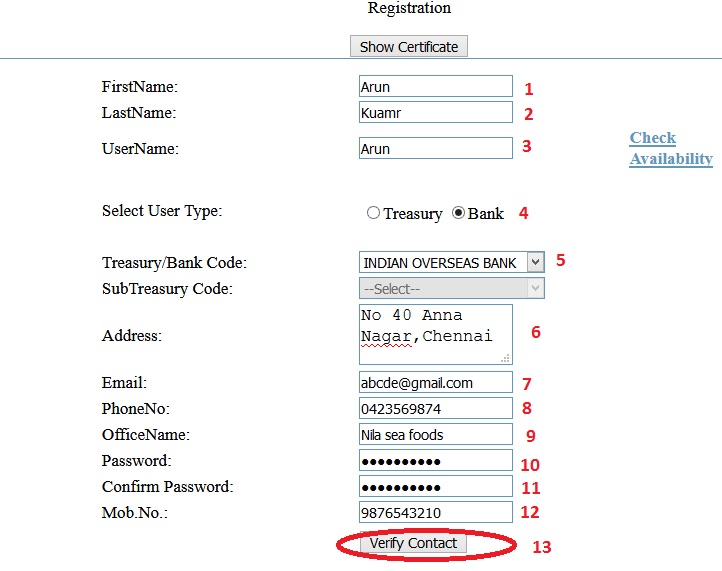Focus the Confirm Password field

click(435, 487)
